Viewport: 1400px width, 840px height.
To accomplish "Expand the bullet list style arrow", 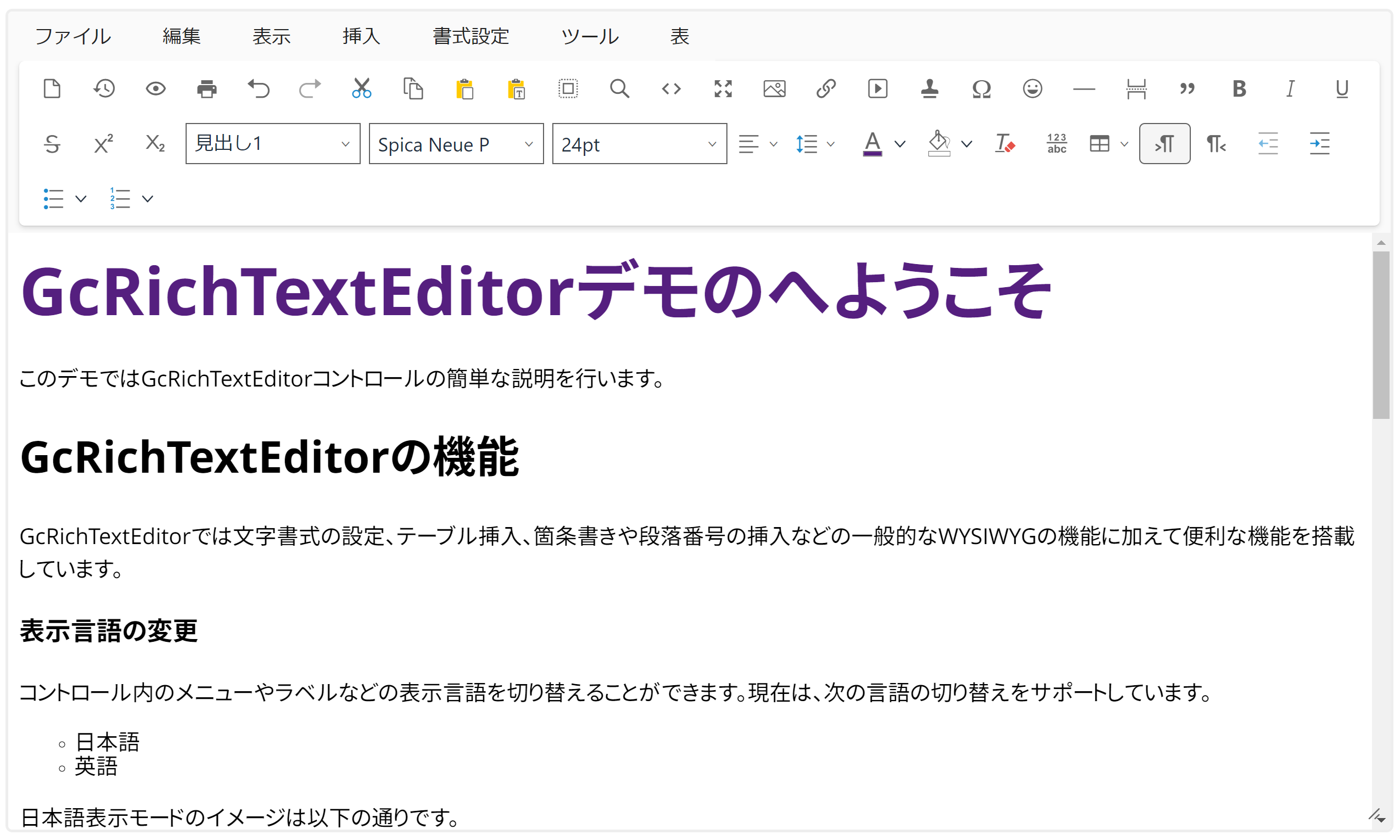I will tap(81, 199).
